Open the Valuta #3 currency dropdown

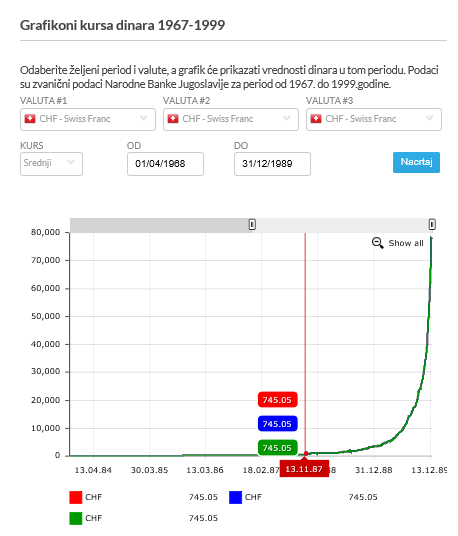(374, 119)
